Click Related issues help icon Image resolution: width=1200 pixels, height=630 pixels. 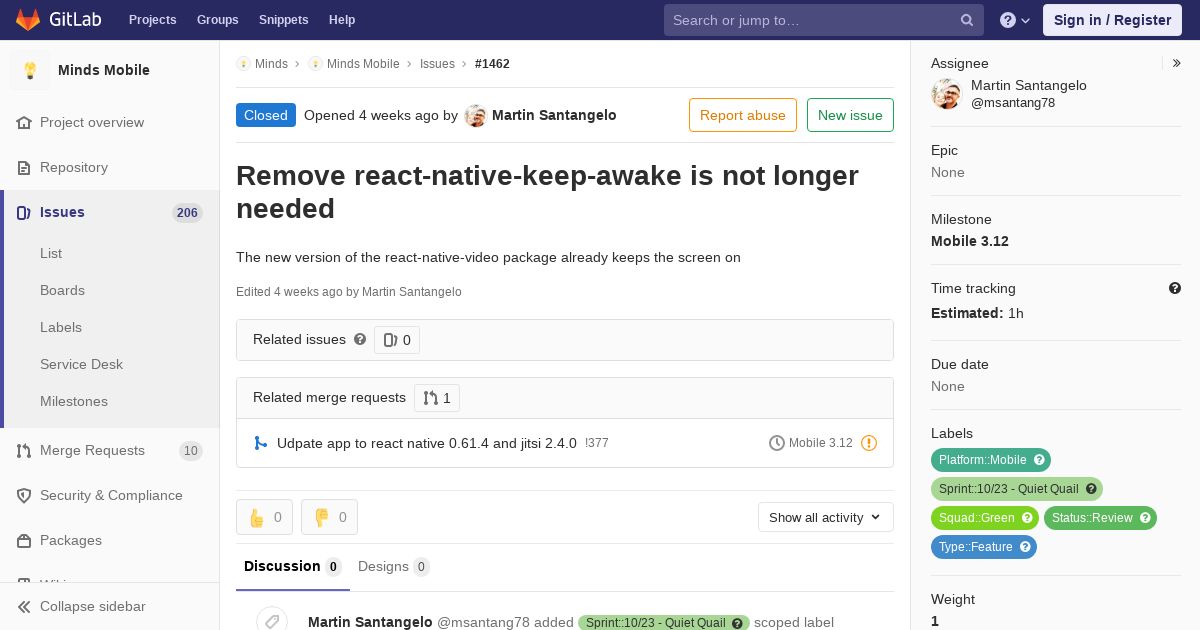coord(360,339)
